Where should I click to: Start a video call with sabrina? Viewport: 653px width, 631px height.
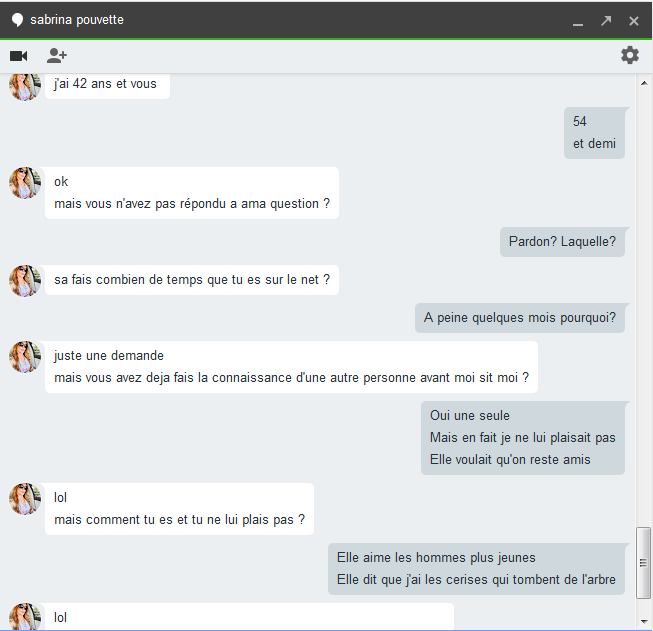coord(19,56)
